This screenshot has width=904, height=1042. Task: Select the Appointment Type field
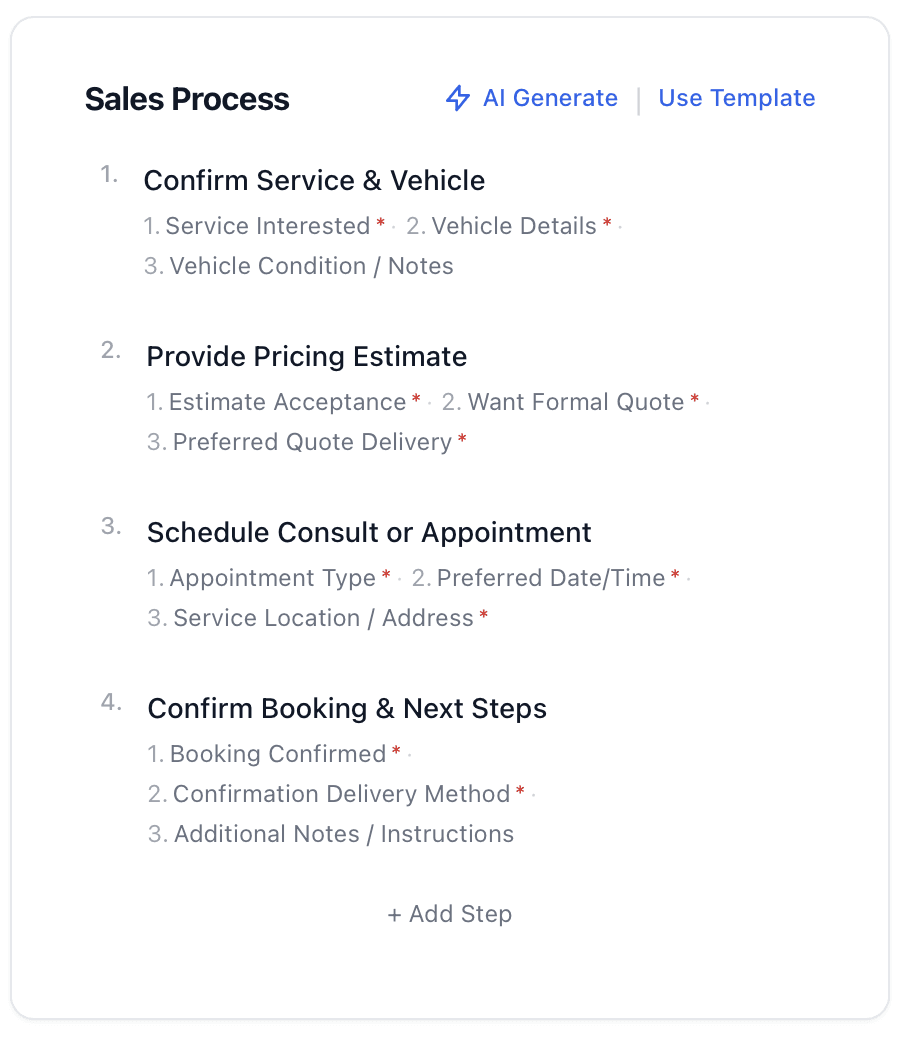272,578
